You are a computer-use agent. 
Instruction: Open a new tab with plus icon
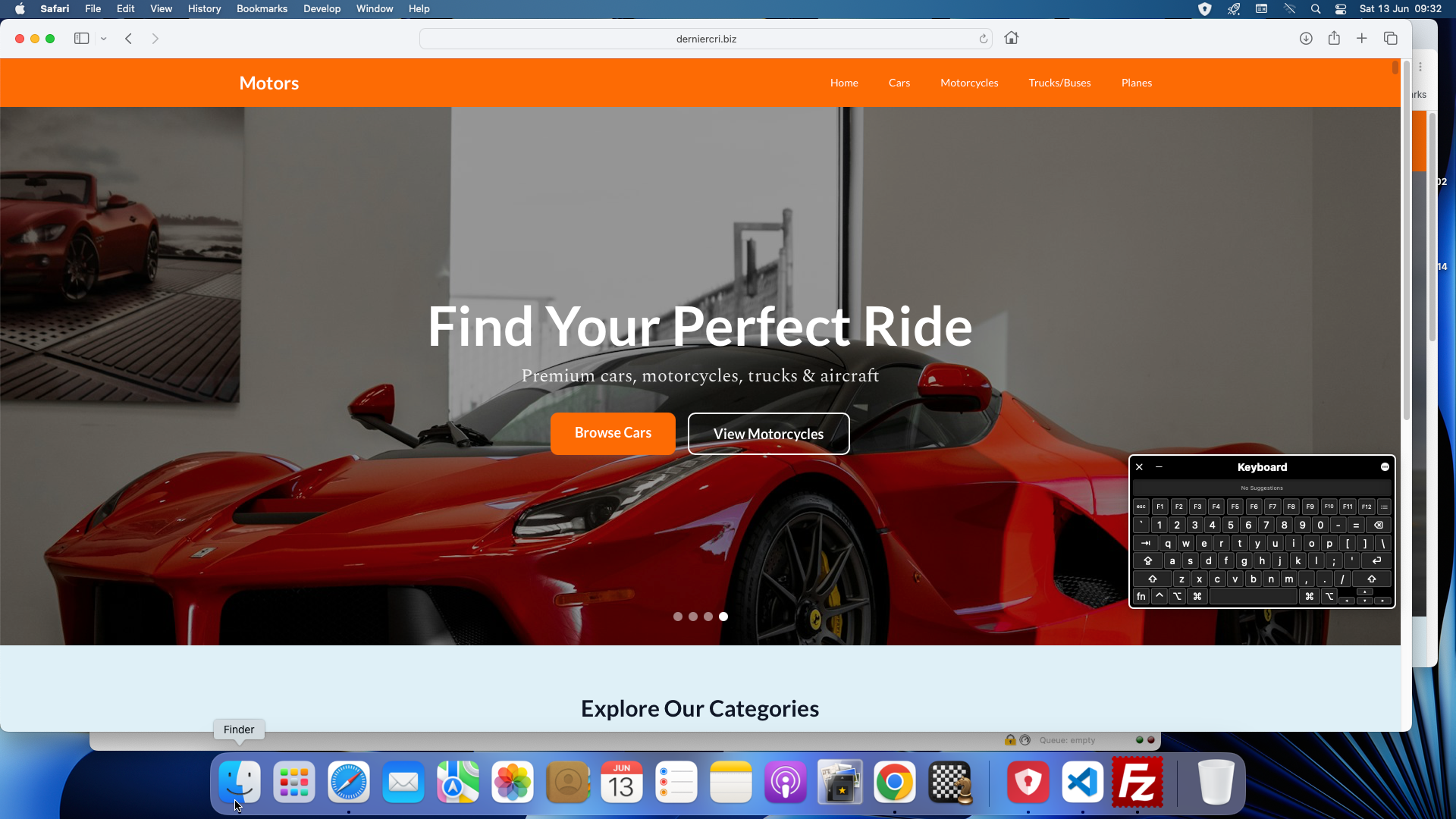pos(1362,38)
